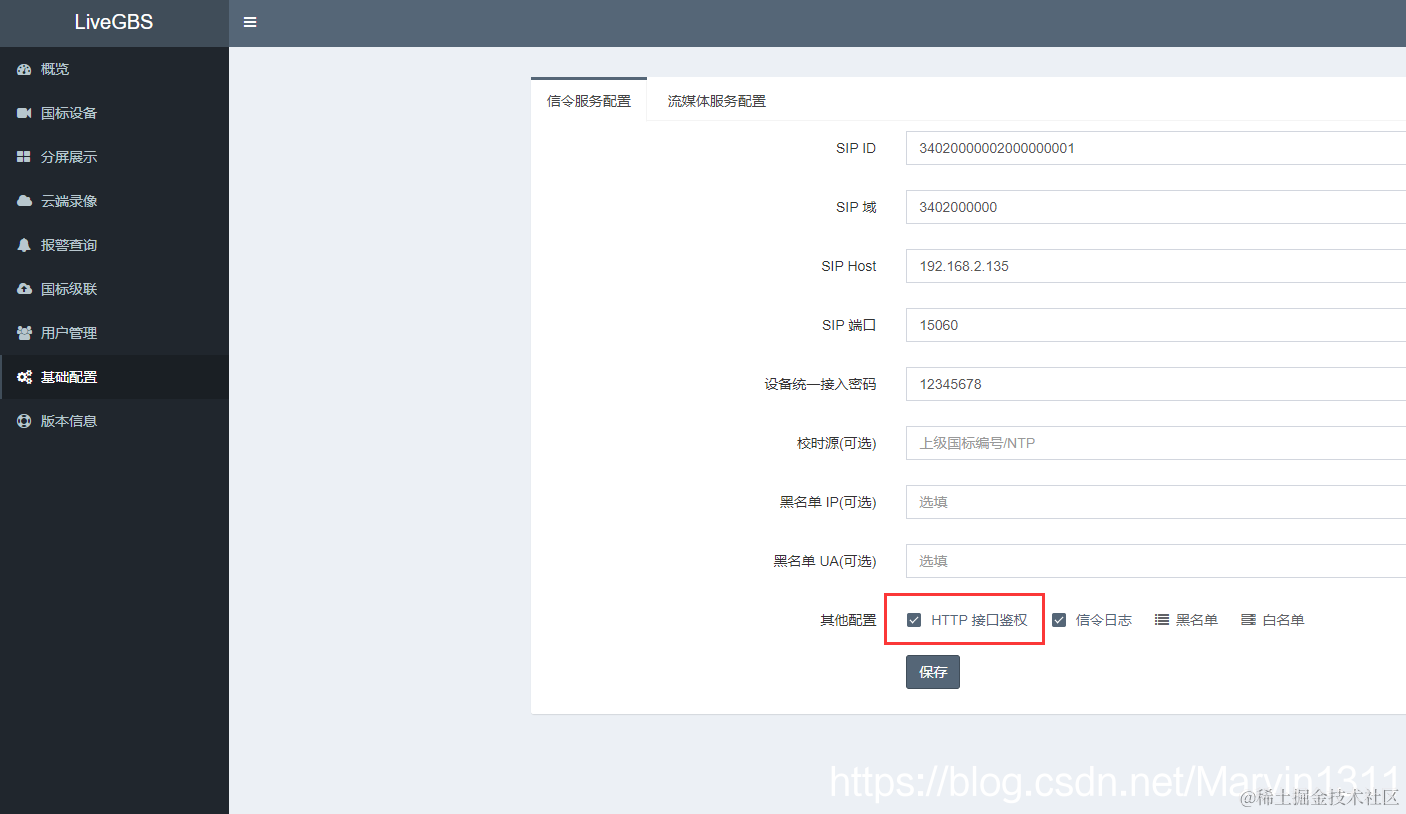The width and height of the screenshot is (1406, 814).
Task: Uncheck the HTTP 接口鉴权 checkbox
Action: 914,620
